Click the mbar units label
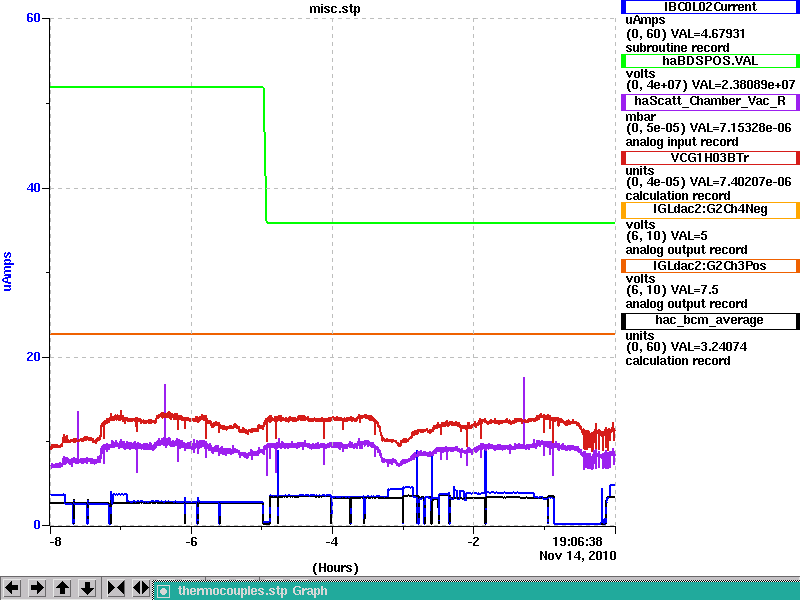The width and height of the screenshot is (800, 600). point(641,117)
